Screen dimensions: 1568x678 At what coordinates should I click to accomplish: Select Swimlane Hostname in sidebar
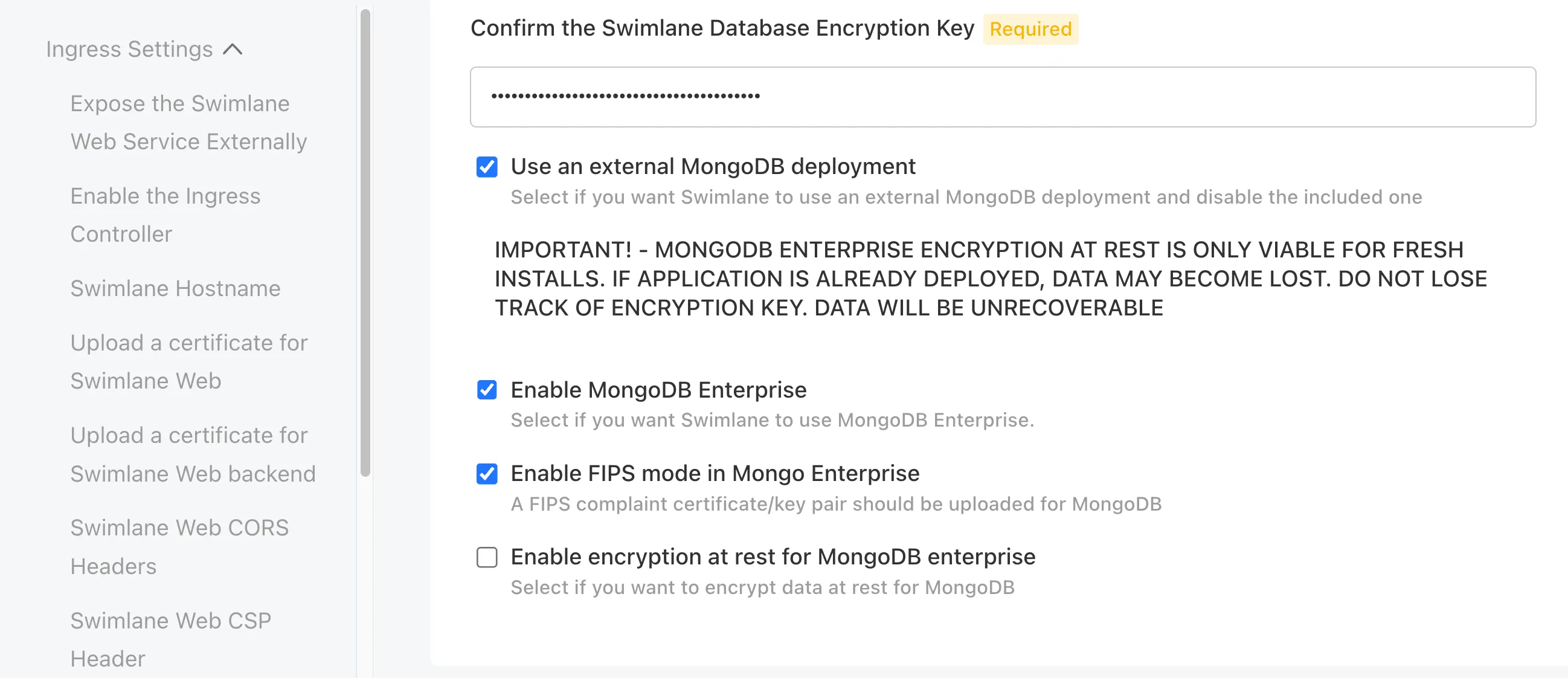coord(175,289)
